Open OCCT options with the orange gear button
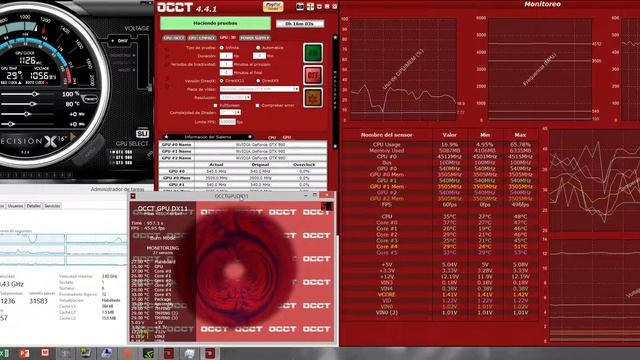Image resolution: width=640 pixels, height=360 pixels. click(313, 98)
